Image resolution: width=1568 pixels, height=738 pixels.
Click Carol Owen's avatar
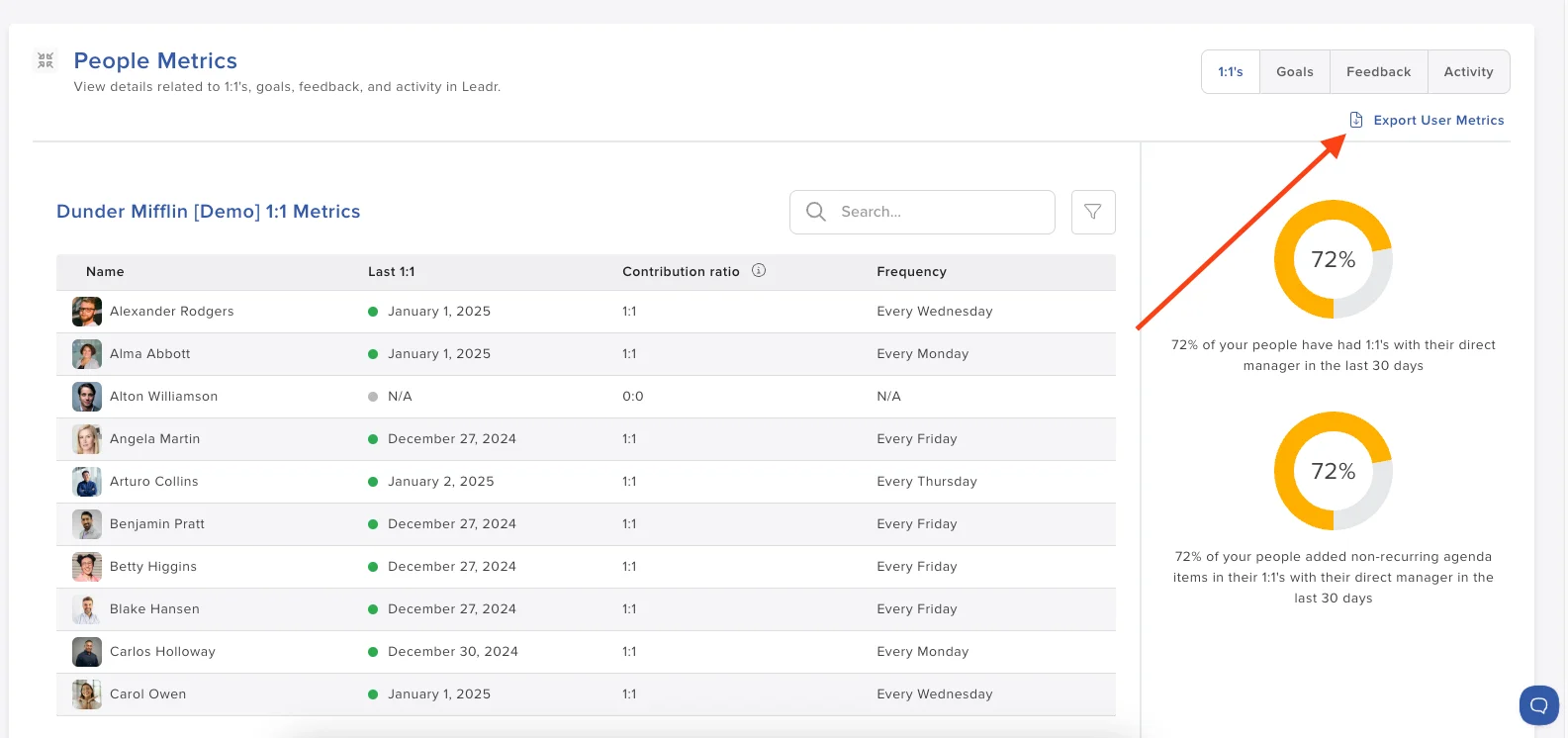pyautogui.click(x=87, y=694)
